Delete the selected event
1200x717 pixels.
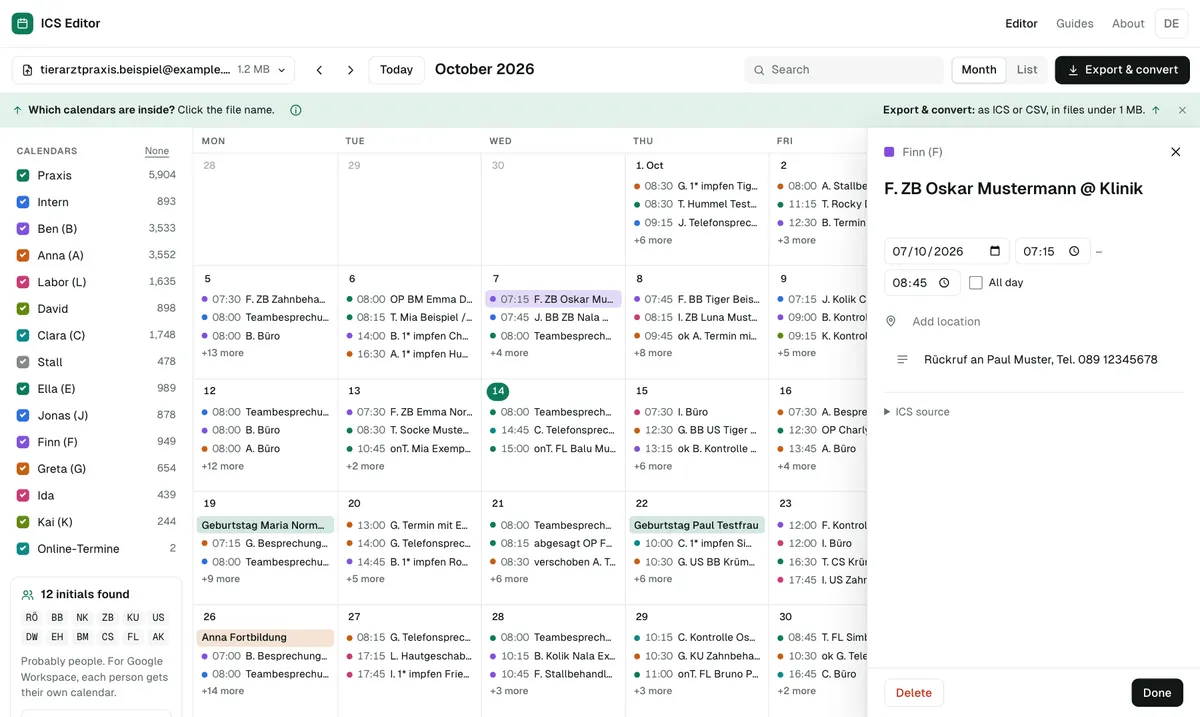pyautogui.click(x=914, y=693)
